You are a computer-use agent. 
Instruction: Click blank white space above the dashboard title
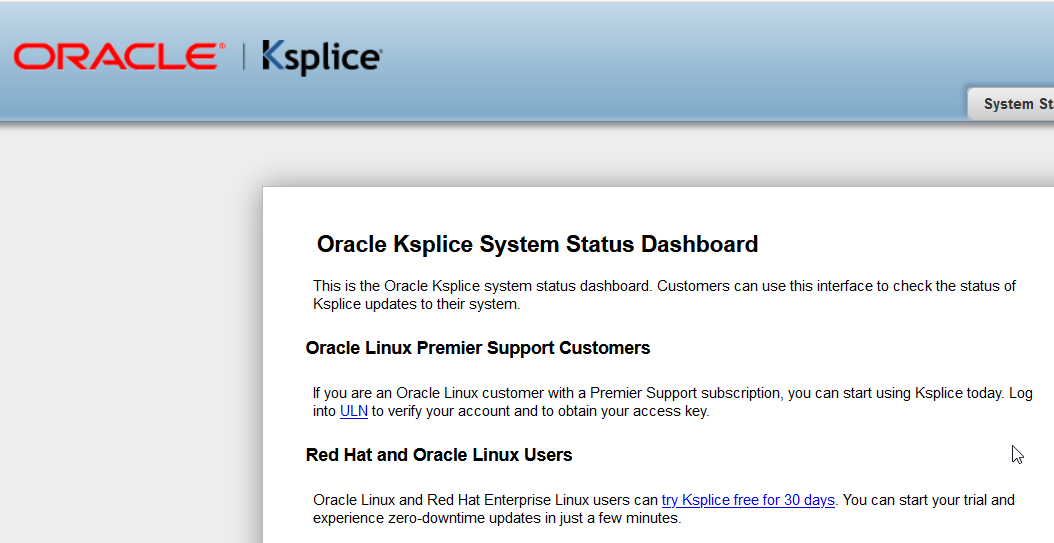pos(650,207)
